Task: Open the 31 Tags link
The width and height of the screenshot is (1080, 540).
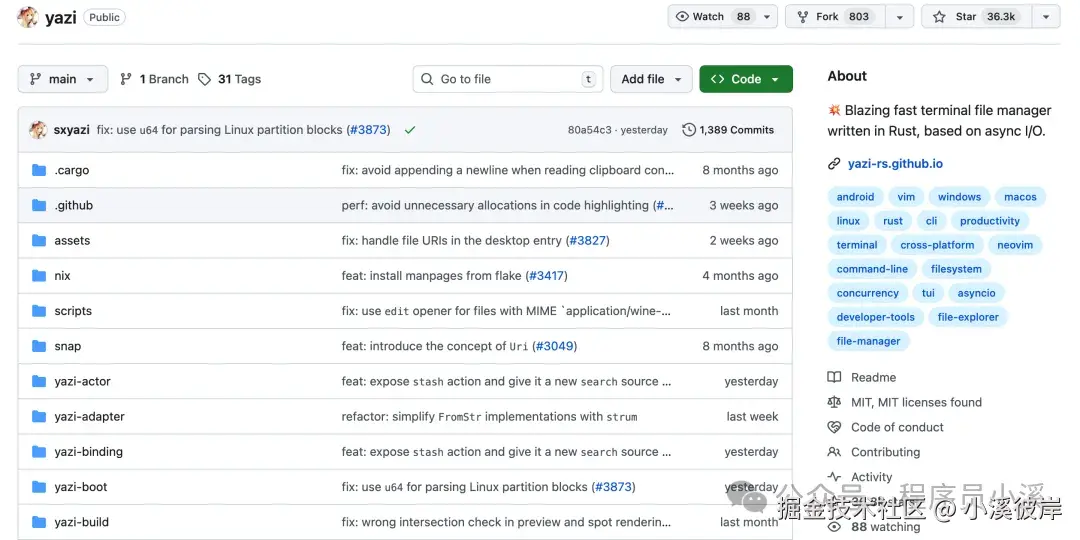Action: pos(230,79)
